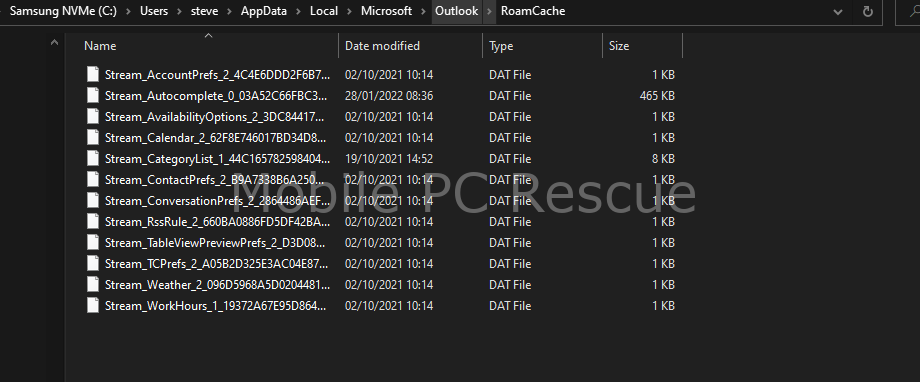Click the Stream_AvailabilityOptions file icon
Screen dimensions: 920x382
(x=93, y=117)
